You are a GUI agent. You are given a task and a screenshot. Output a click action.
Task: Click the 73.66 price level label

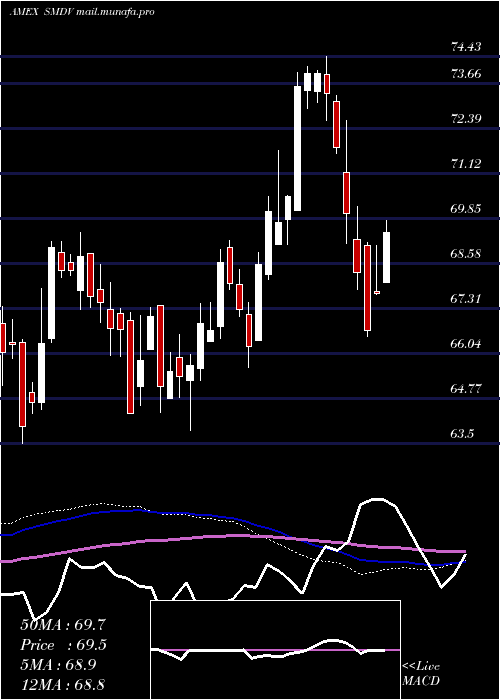coord(466,74)
